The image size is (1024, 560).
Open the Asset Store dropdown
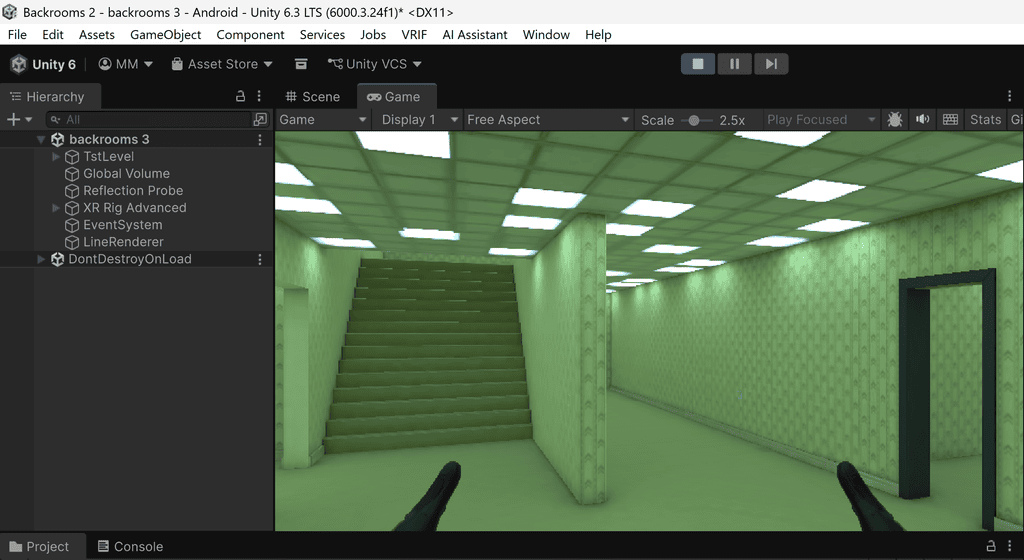222,64
